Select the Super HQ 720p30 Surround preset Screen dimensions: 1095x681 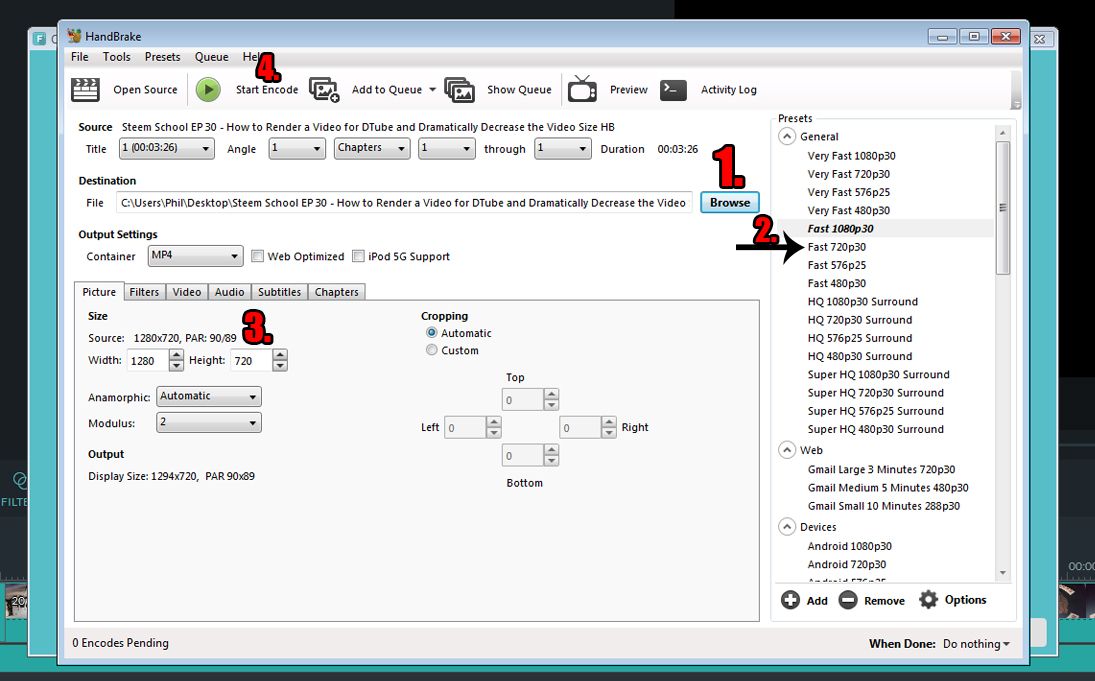(876, 393)
